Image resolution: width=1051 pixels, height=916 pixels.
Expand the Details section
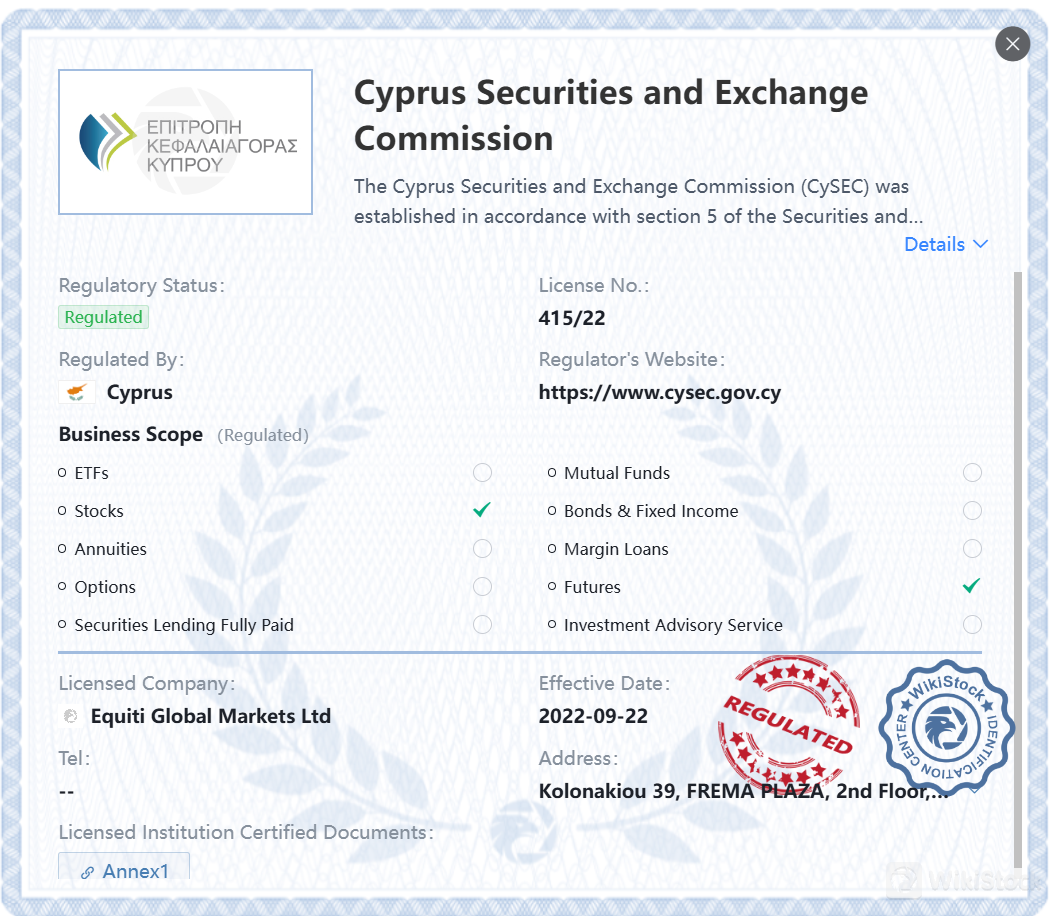click(945, 244)
